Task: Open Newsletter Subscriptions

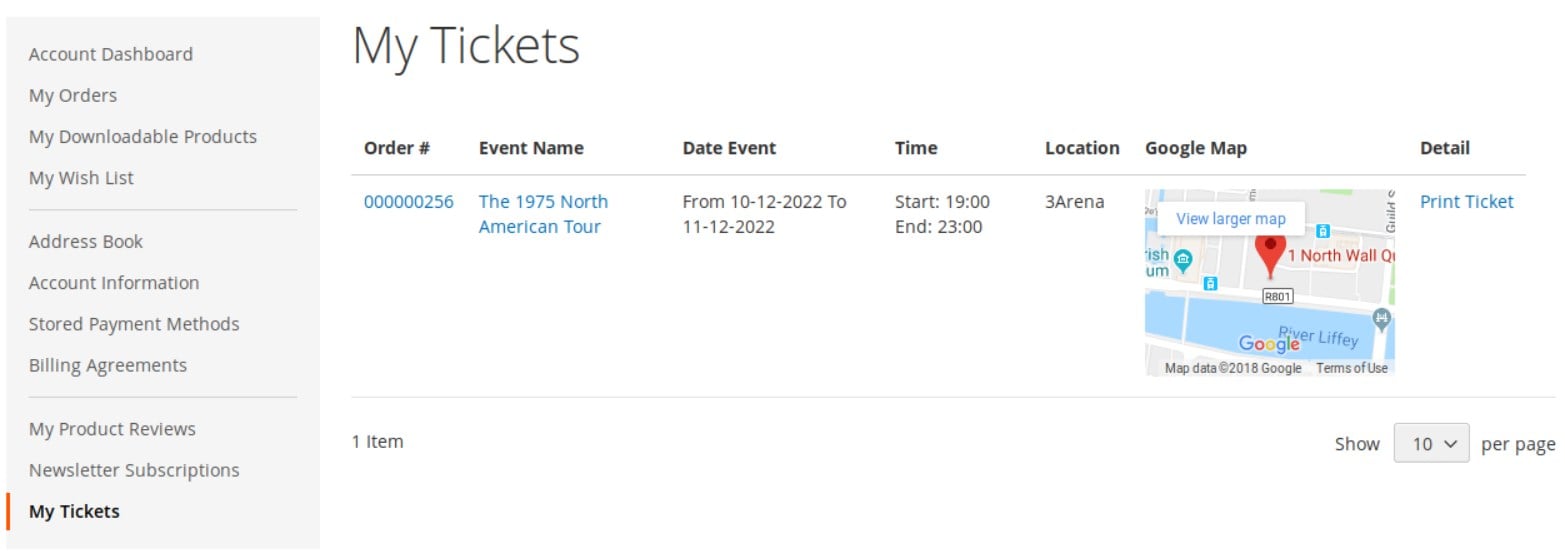Action: click(x=134, y=470)
